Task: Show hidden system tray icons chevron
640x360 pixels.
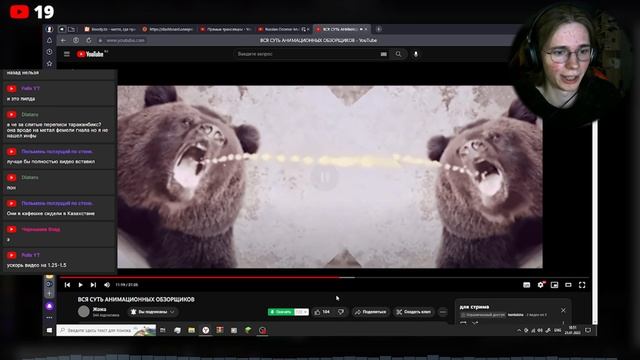Action: 519,330
